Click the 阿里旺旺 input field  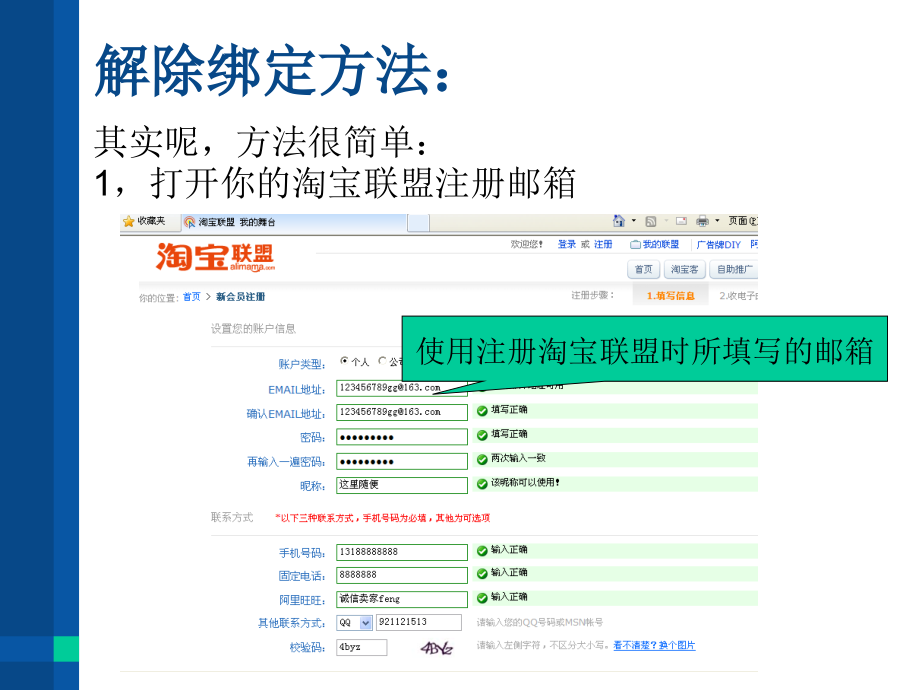click(402, 599)
